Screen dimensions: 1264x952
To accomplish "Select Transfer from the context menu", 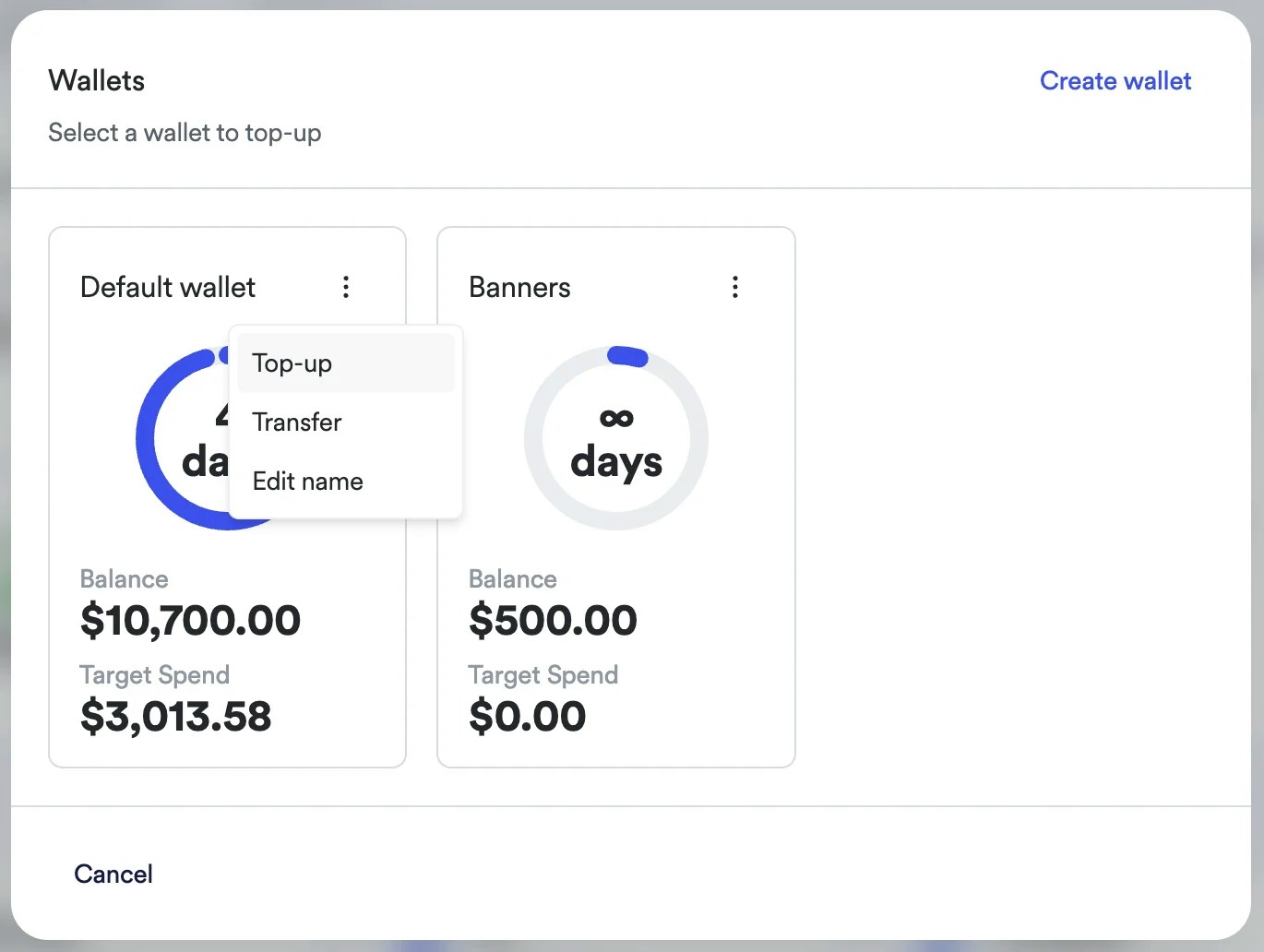I will coord(297,422).
